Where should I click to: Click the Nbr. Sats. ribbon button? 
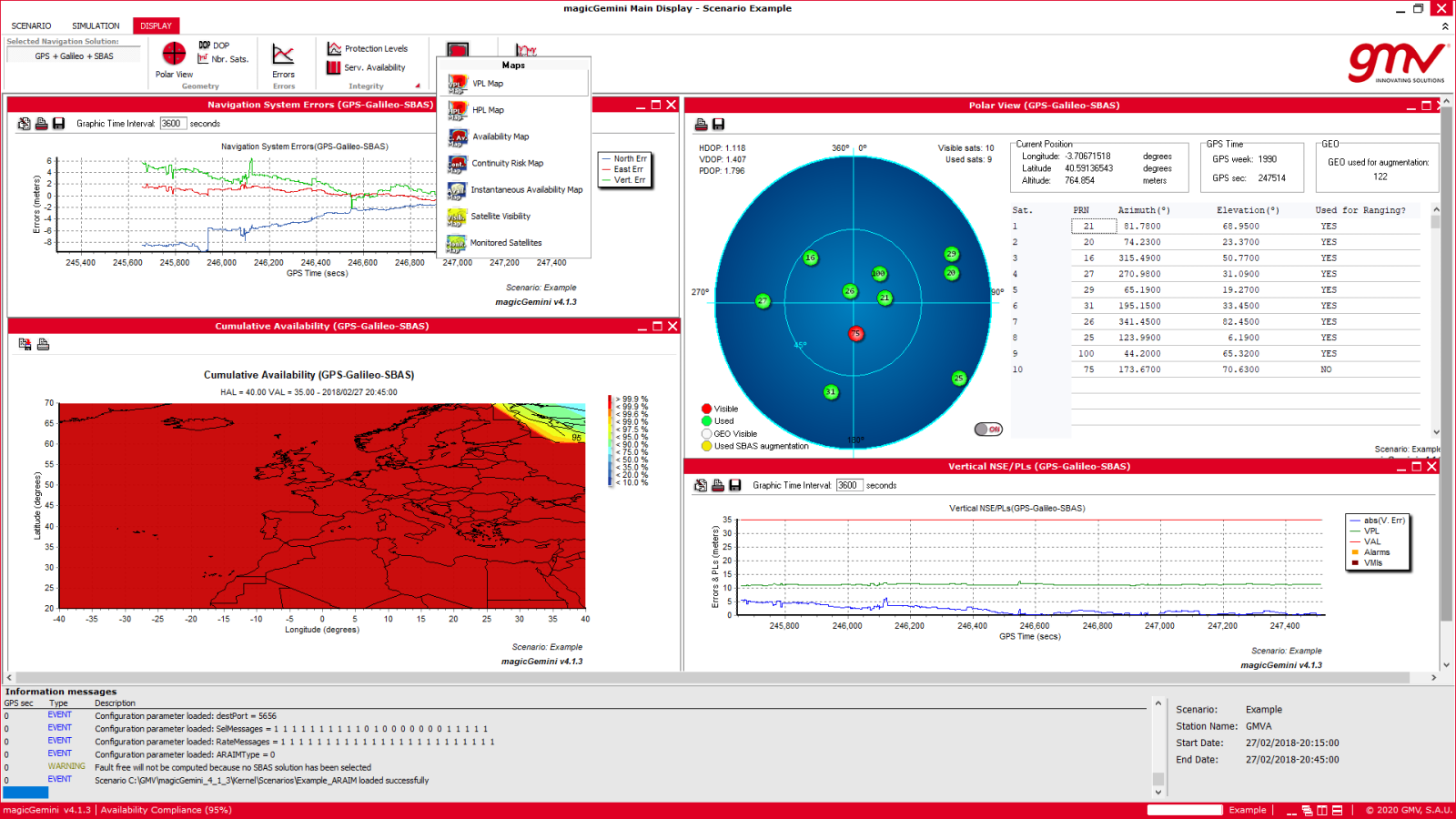223,58
